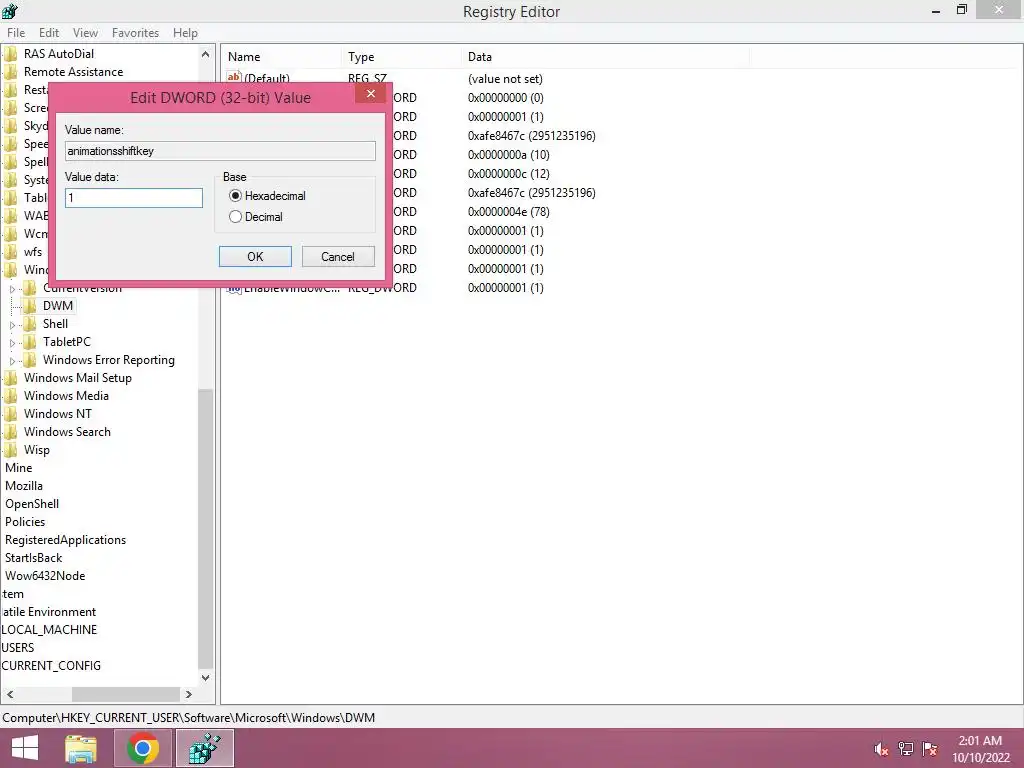Expand the TabletPC tree node
The width and height of the screenshot is (1024, 768).
pyautogui.click(x=12, y=342)
